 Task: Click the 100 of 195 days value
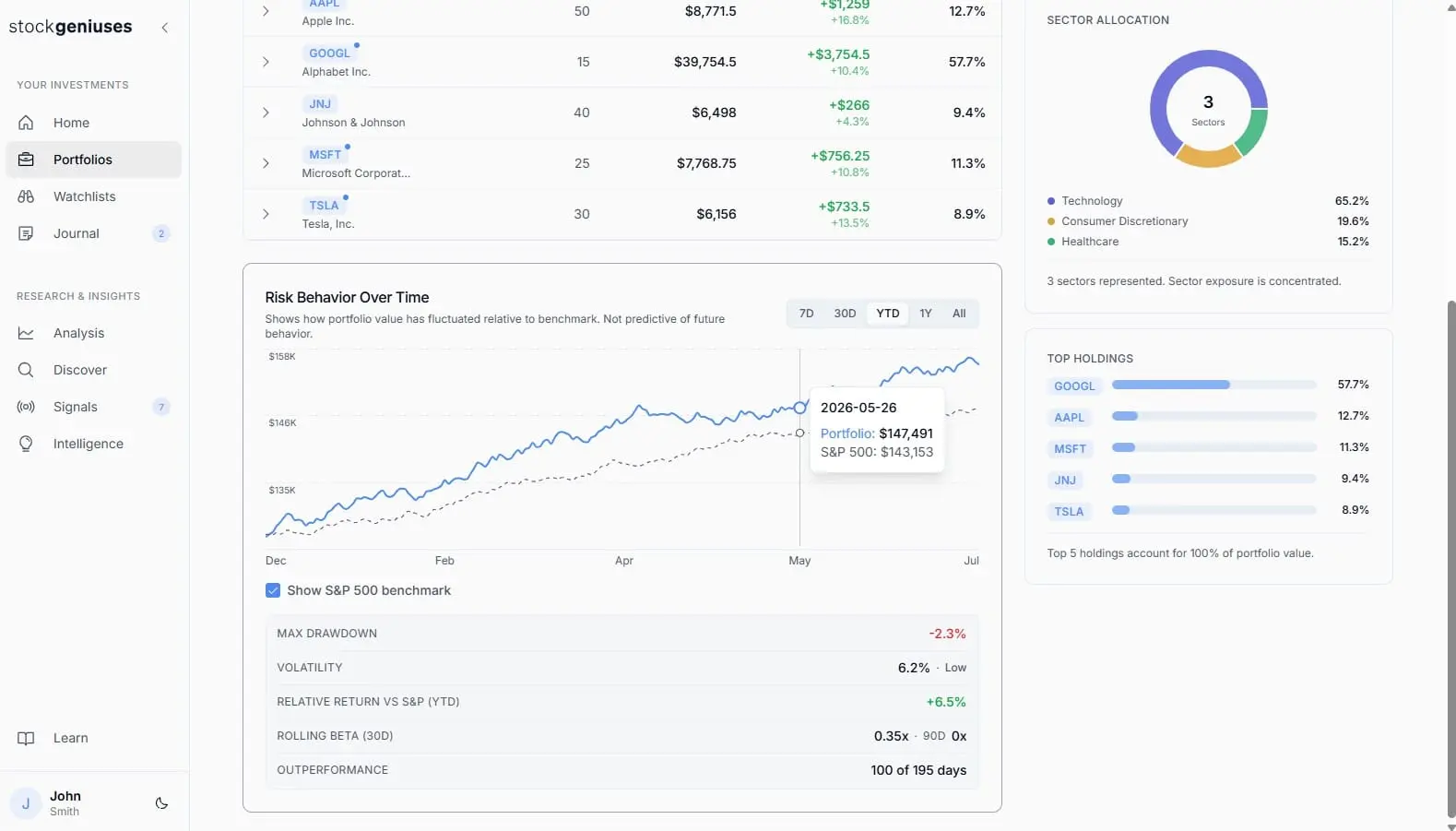coord(918,770)
